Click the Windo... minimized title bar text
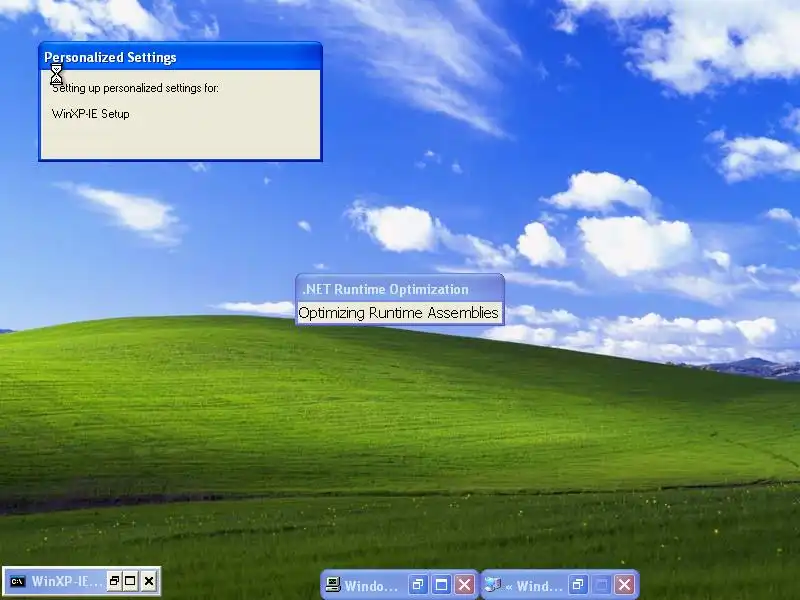 click(371, 586)
